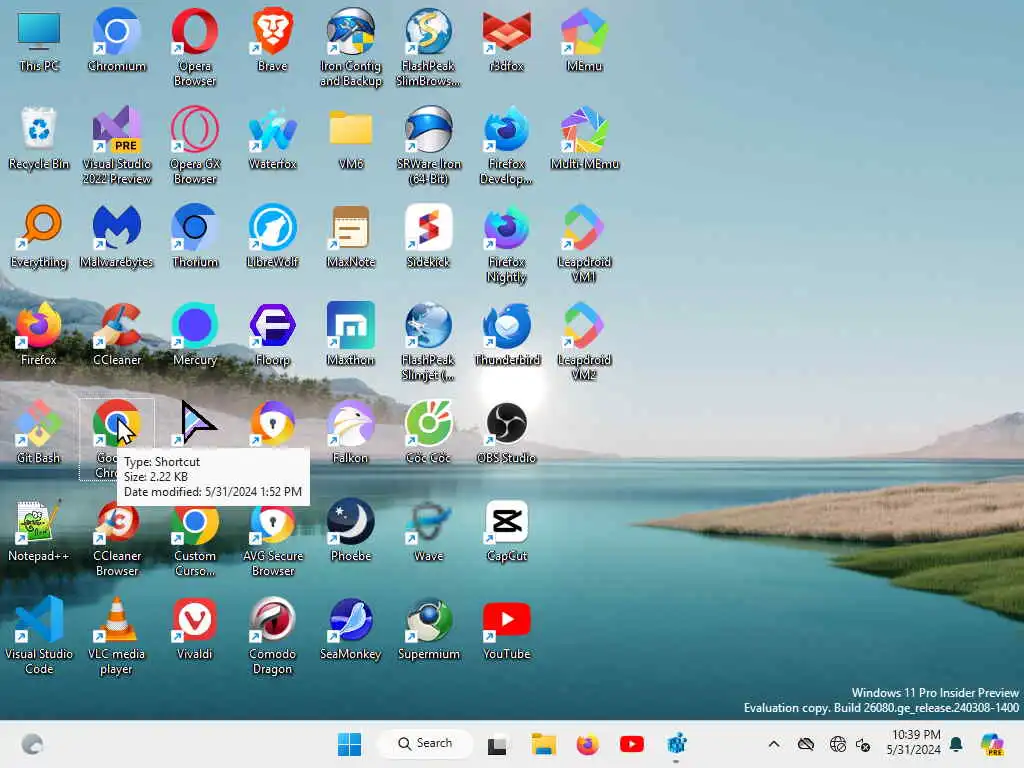Click the Sidekick browser icon

tap(428, 235)
